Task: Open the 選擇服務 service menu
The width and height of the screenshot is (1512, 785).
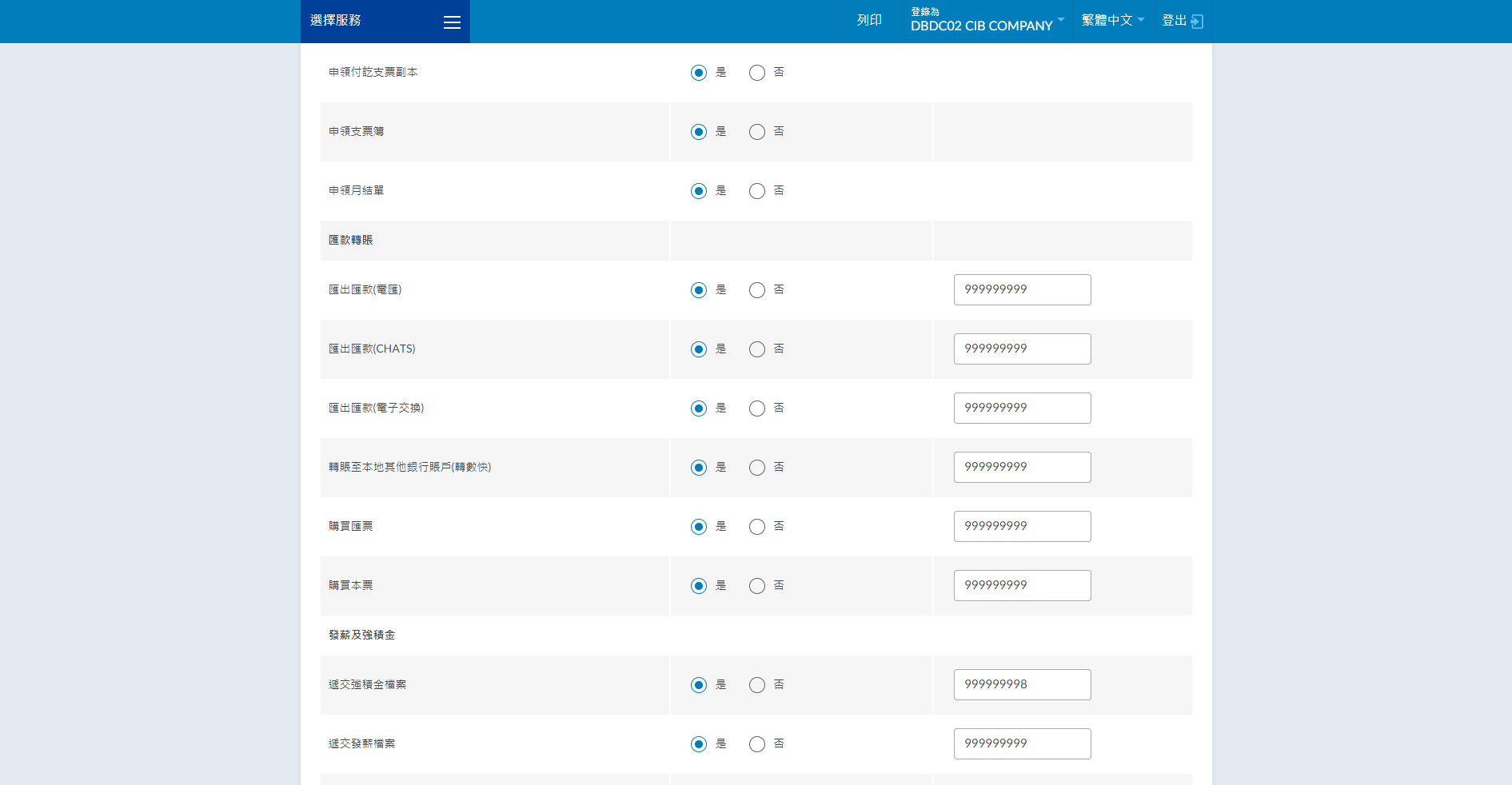Action: click(x=336, y=21)
